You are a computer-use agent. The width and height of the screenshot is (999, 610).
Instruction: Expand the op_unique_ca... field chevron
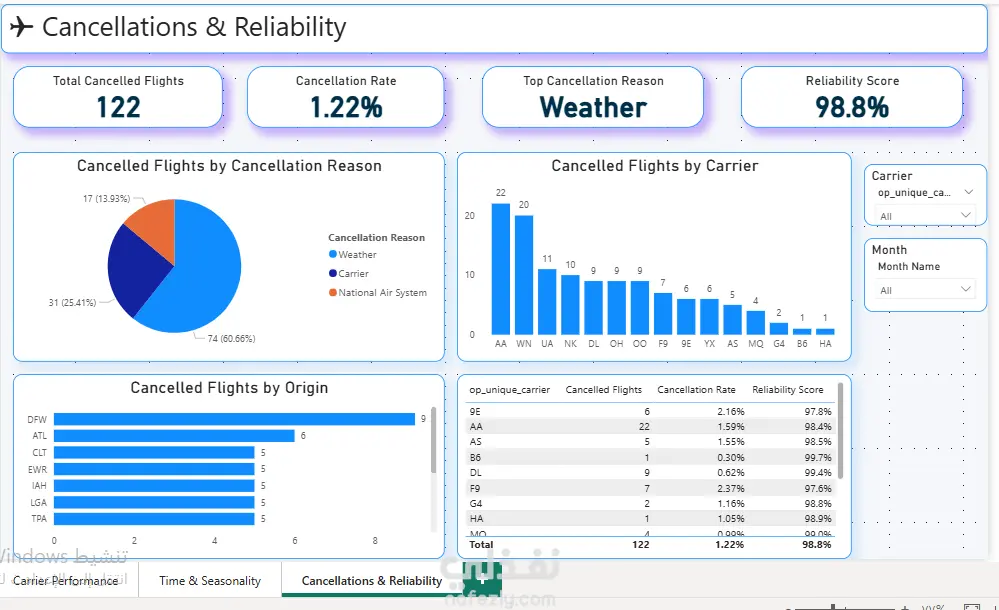[968, 192]
